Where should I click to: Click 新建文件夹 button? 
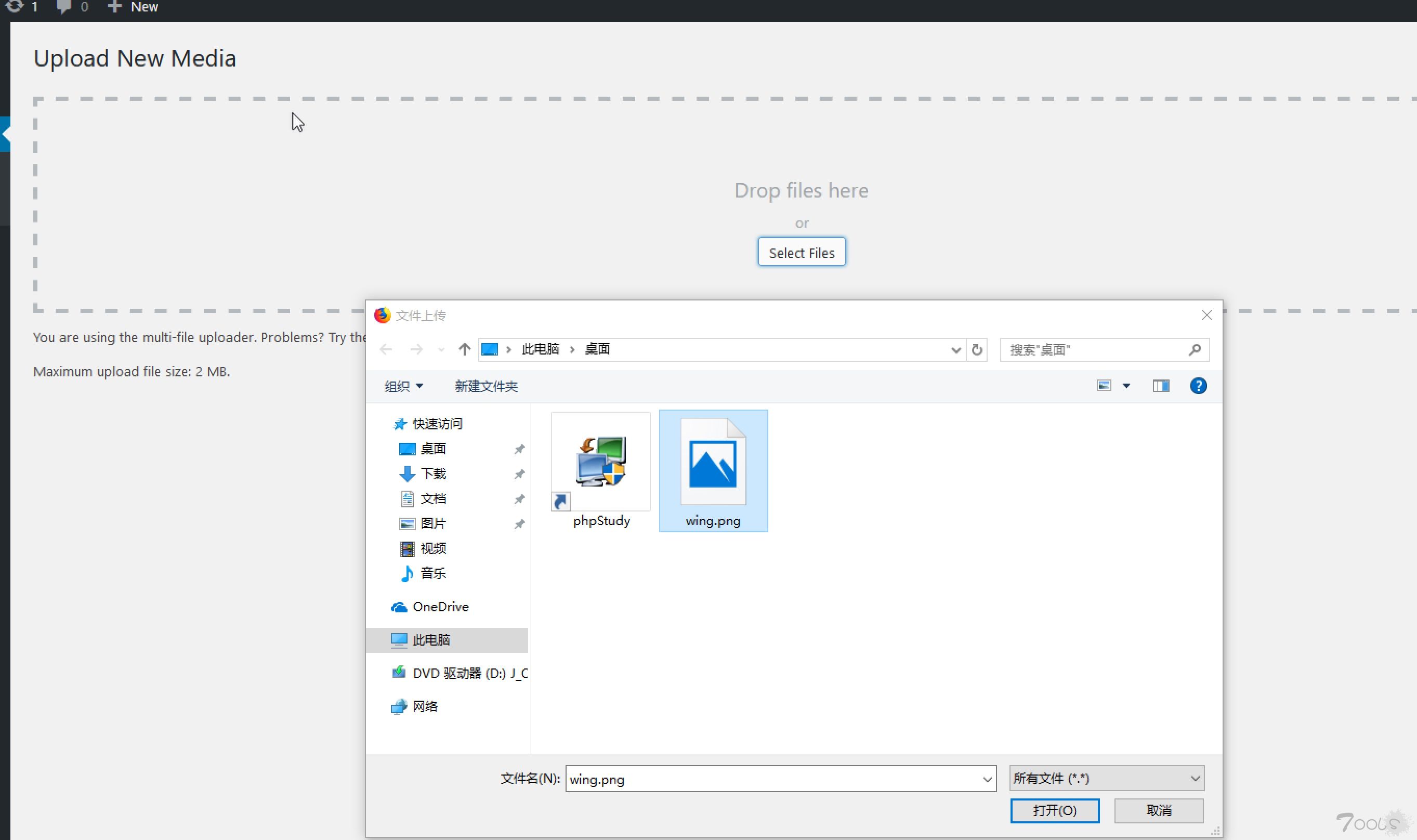point(486,386)
